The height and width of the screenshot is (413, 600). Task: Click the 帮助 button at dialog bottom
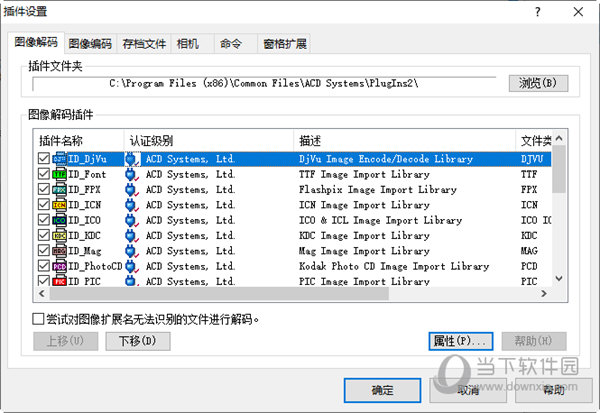pos(554,390)
